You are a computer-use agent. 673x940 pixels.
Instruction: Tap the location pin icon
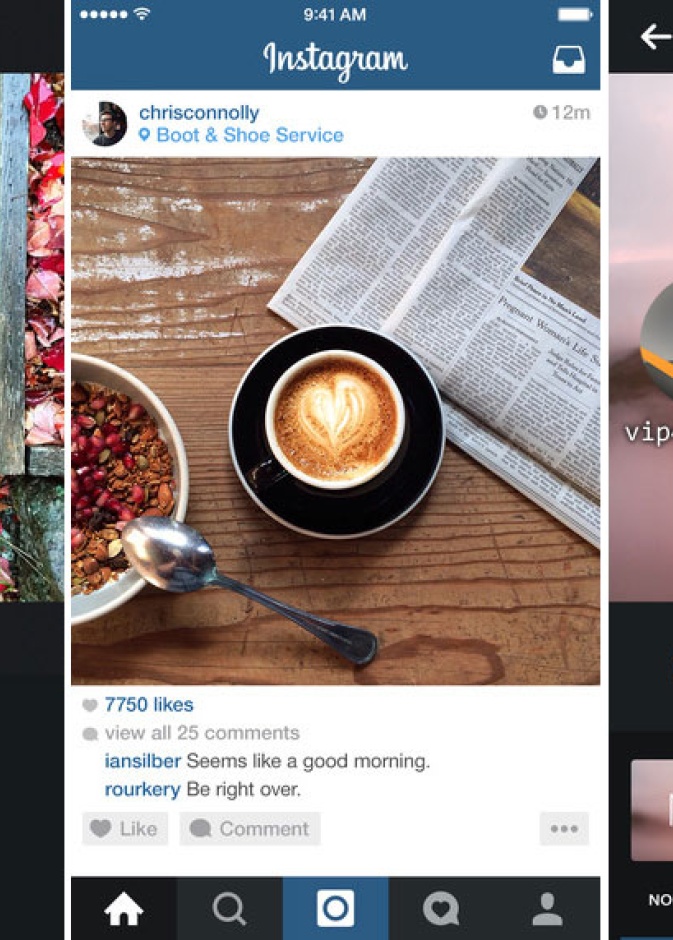pyautogui.click(x=144, y=134)
